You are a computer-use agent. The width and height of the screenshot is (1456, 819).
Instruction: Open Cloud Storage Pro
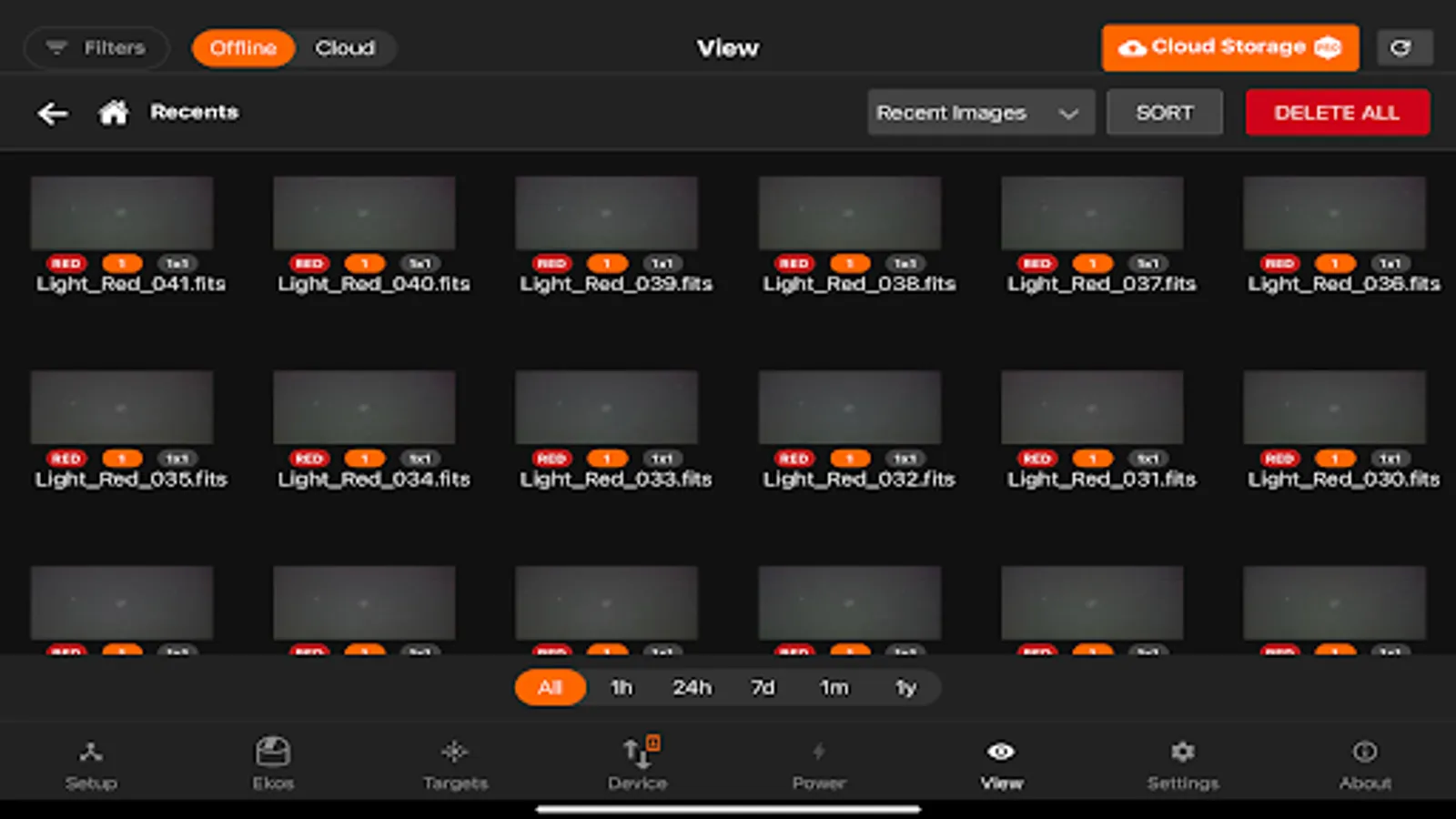[x=1230, y=47]
